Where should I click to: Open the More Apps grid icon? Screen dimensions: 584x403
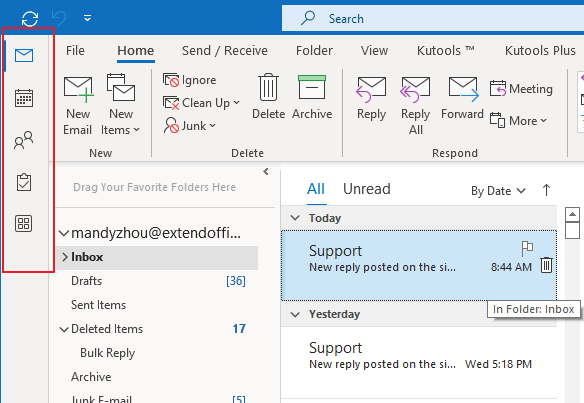pos(23,224)
